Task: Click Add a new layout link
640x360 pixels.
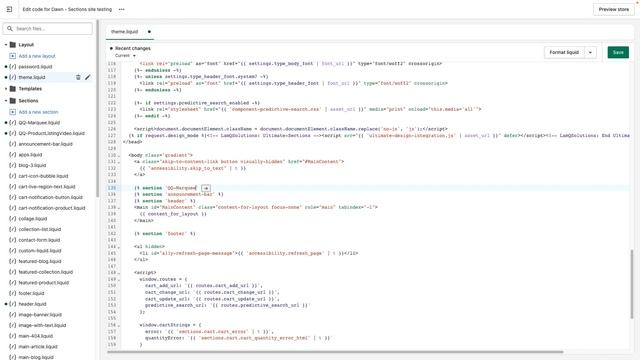Action: [37, 56]
